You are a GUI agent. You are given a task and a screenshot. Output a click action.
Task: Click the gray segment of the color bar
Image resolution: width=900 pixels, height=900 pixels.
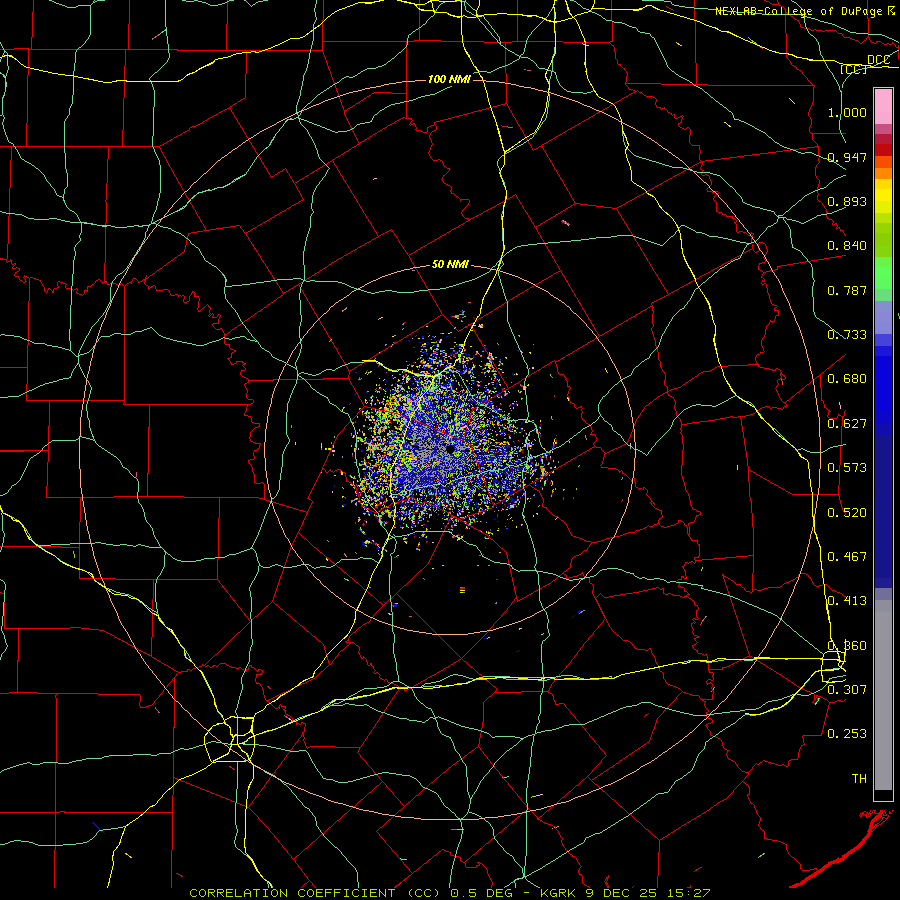883,695
